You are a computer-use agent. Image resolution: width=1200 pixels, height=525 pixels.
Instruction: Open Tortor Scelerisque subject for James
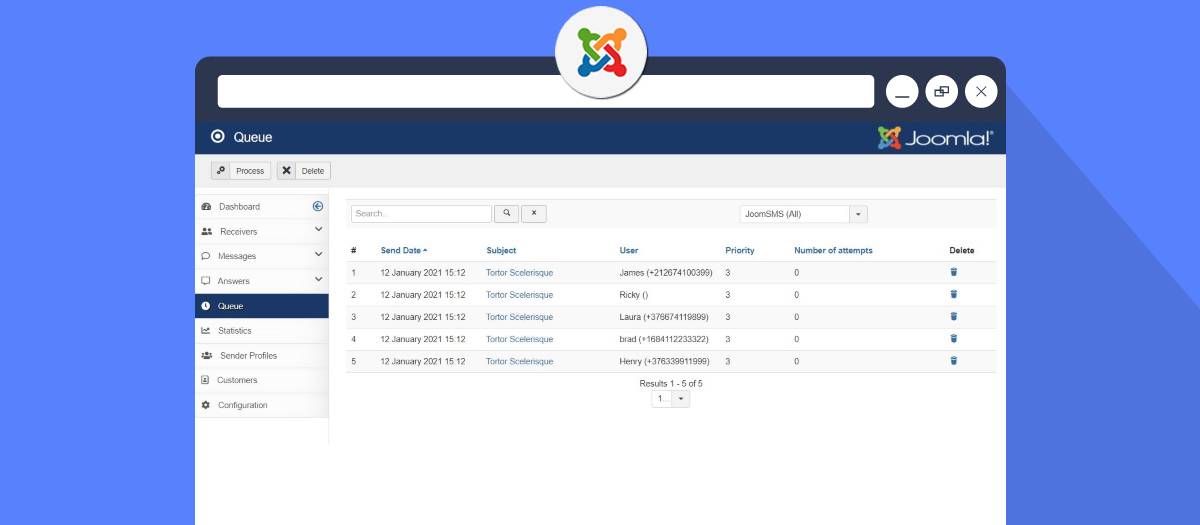click(519, 273)
